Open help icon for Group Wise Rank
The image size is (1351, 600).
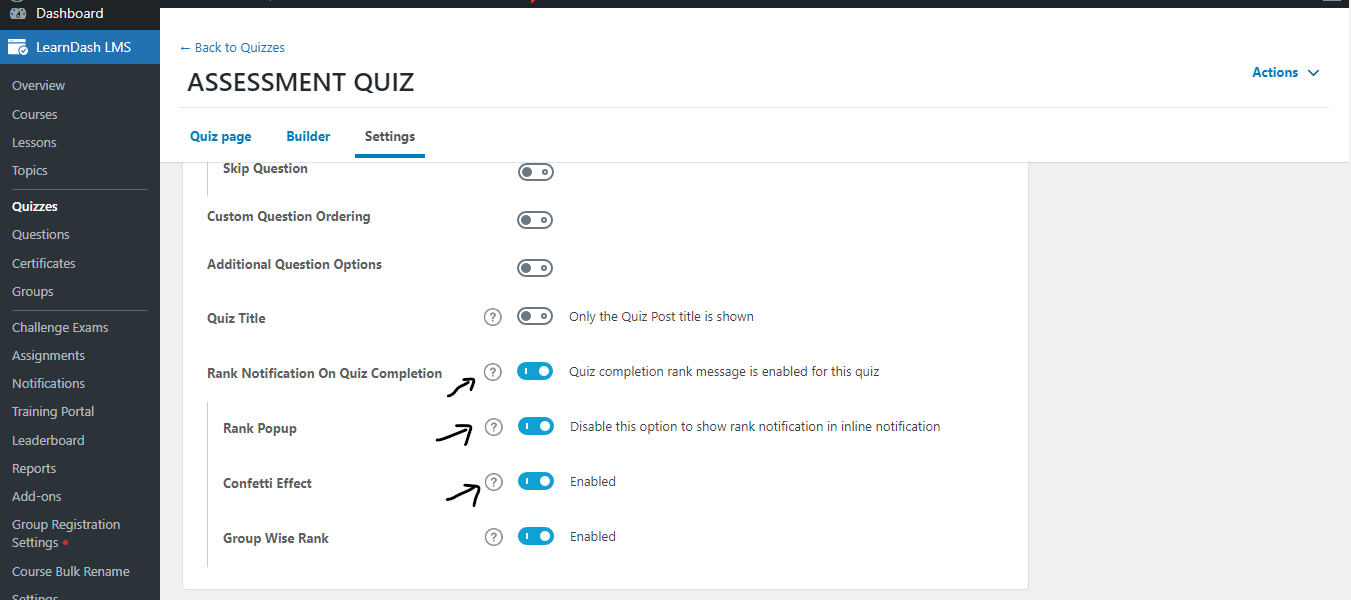coord(493,537)
